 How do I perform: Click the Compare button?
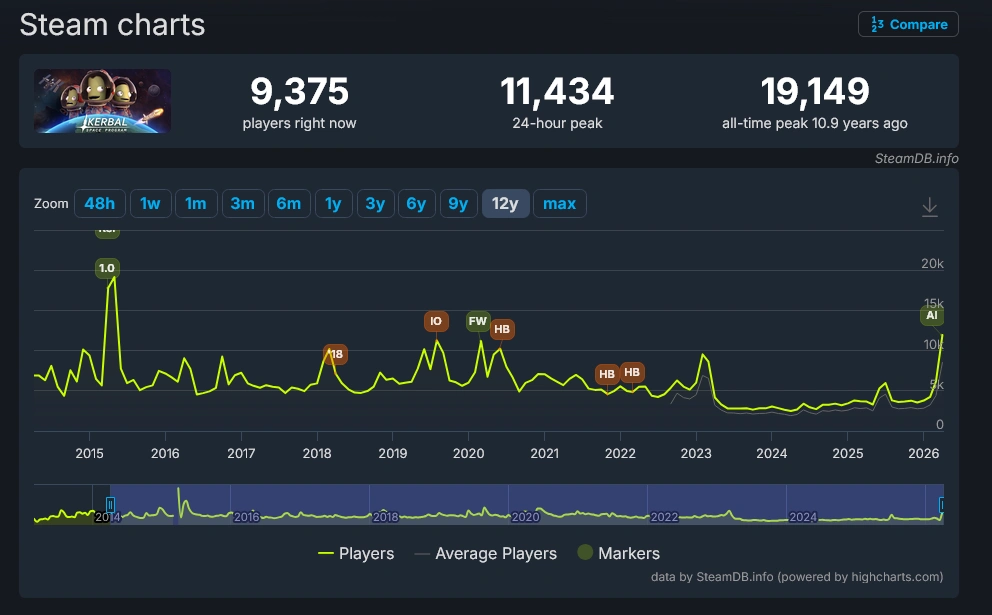908,25
